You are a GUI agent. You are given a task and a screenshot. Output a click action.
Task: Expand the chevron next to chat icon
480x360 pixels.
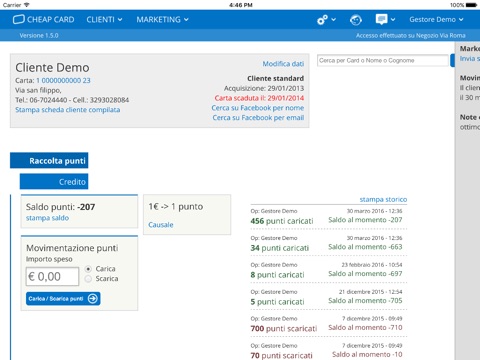pyautogui.click(x=393, y=20)
